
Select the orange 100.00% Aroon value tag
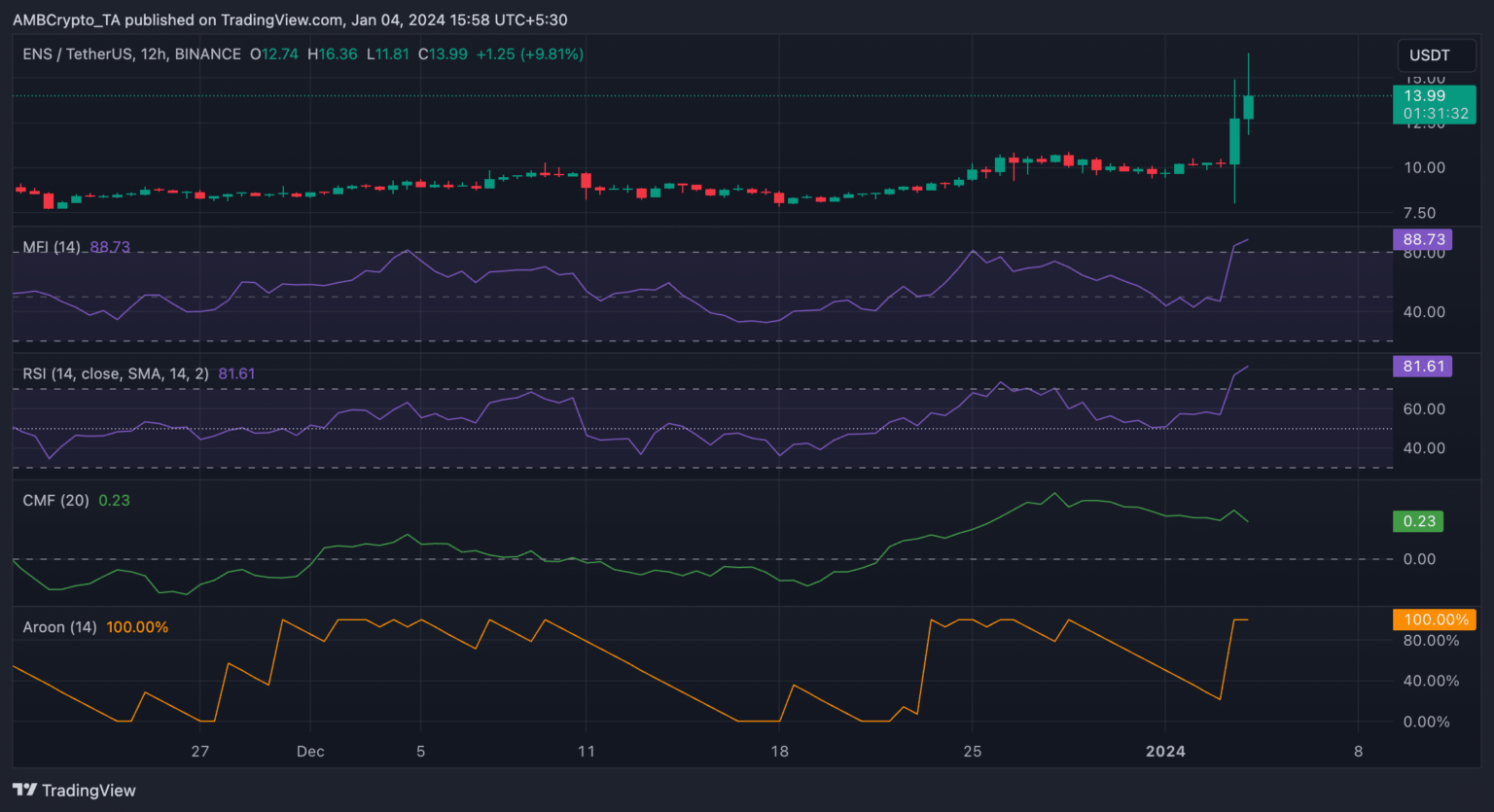pos(1435,619)
